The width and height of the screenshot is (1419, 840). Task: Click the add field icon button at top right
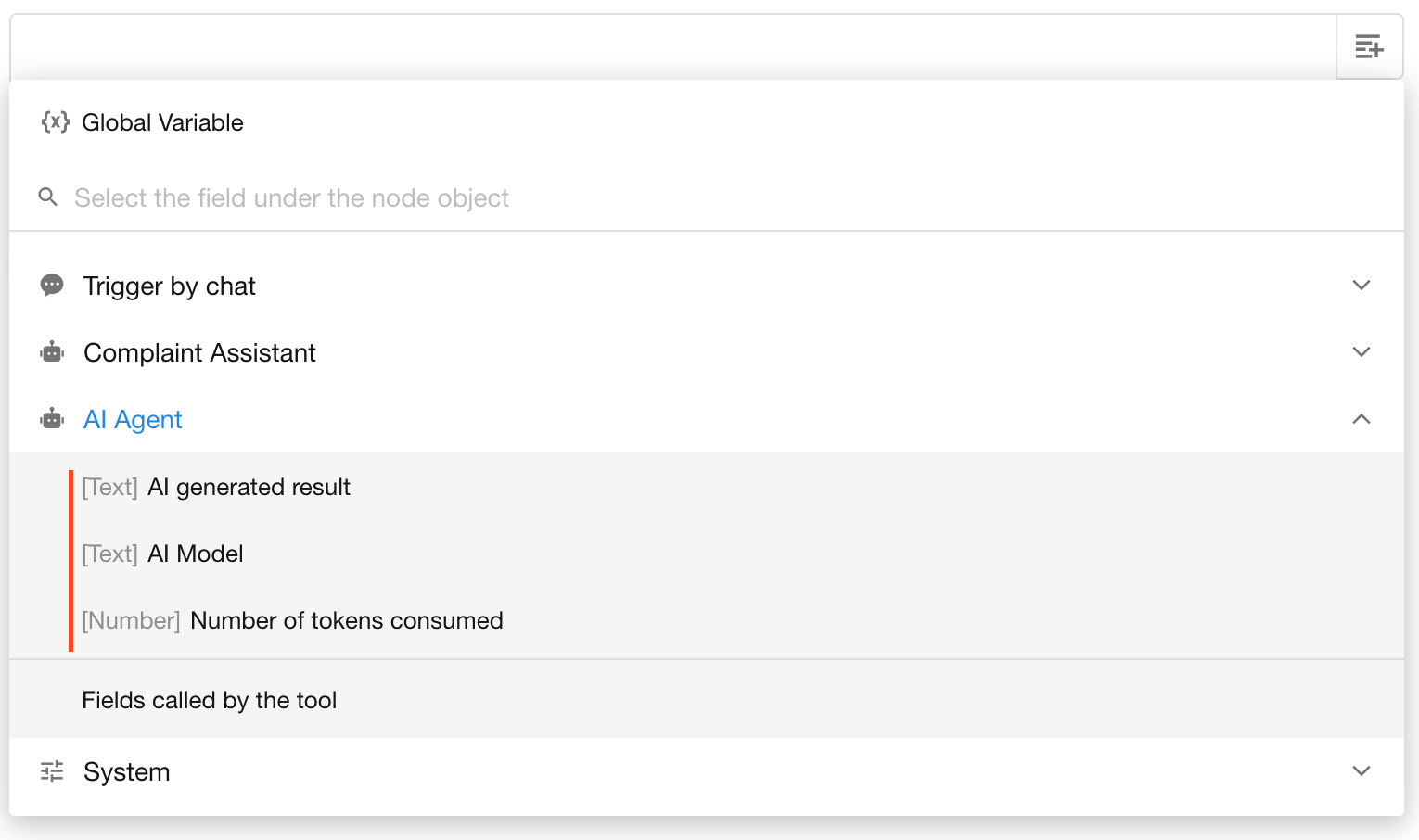click(x=1369, y=46)
